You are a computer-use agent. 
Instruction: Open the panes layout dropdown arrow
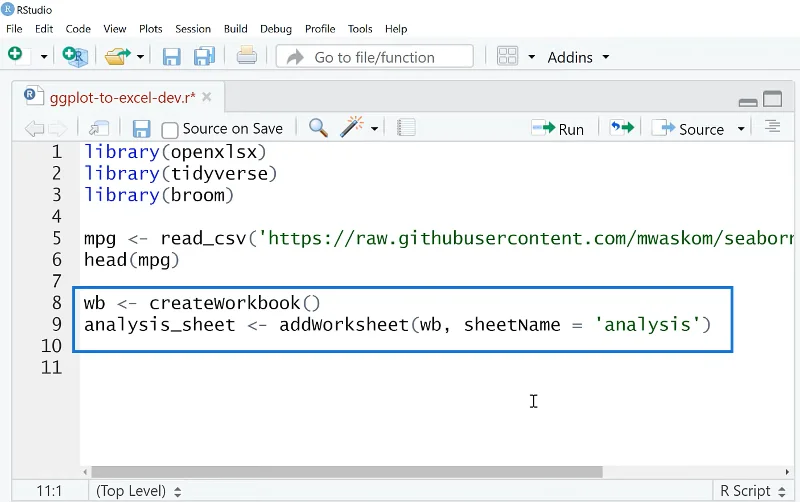[x=531, y=57]
